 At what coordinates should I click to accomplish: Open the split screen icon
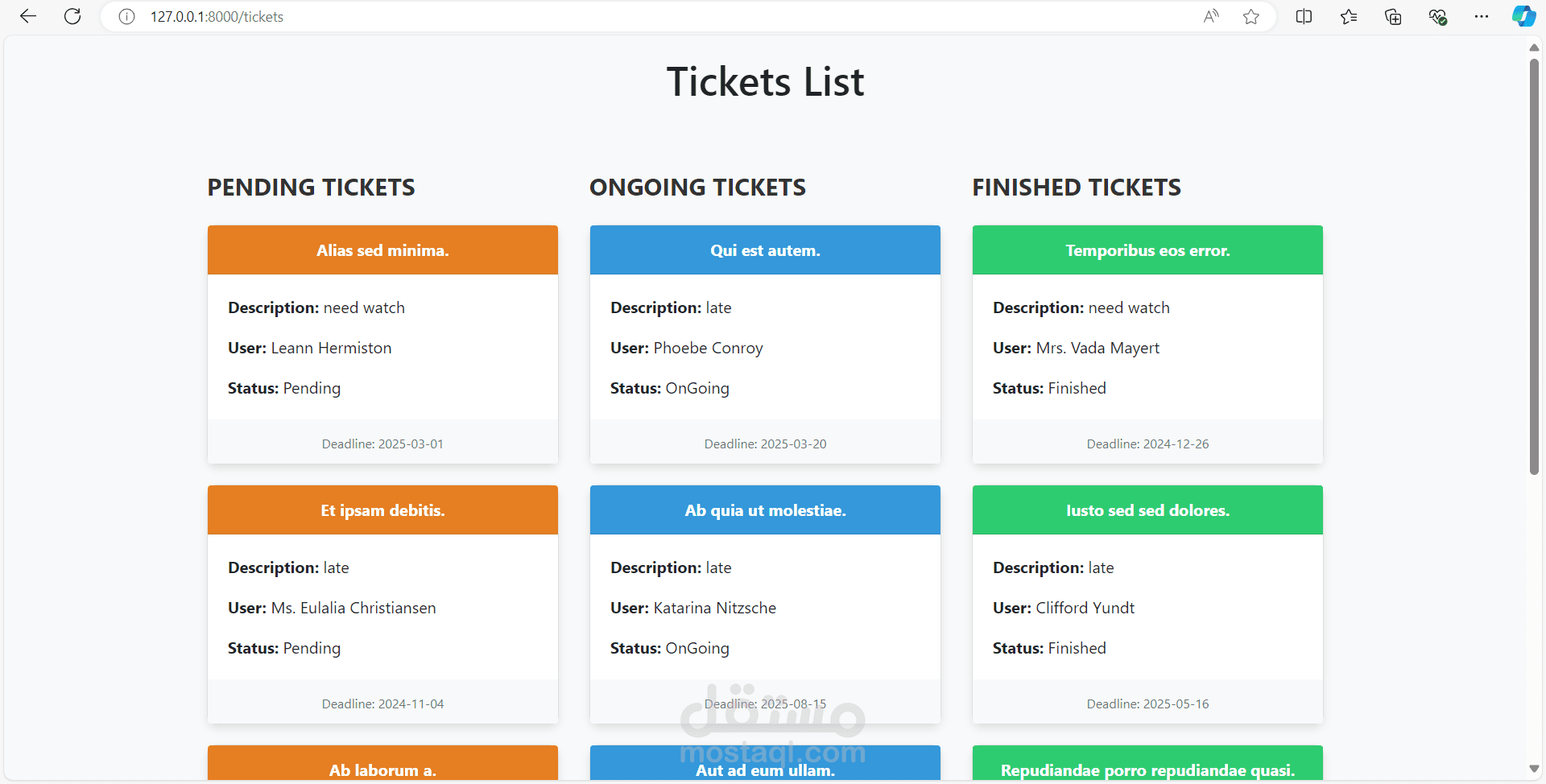click(1304, 16)
